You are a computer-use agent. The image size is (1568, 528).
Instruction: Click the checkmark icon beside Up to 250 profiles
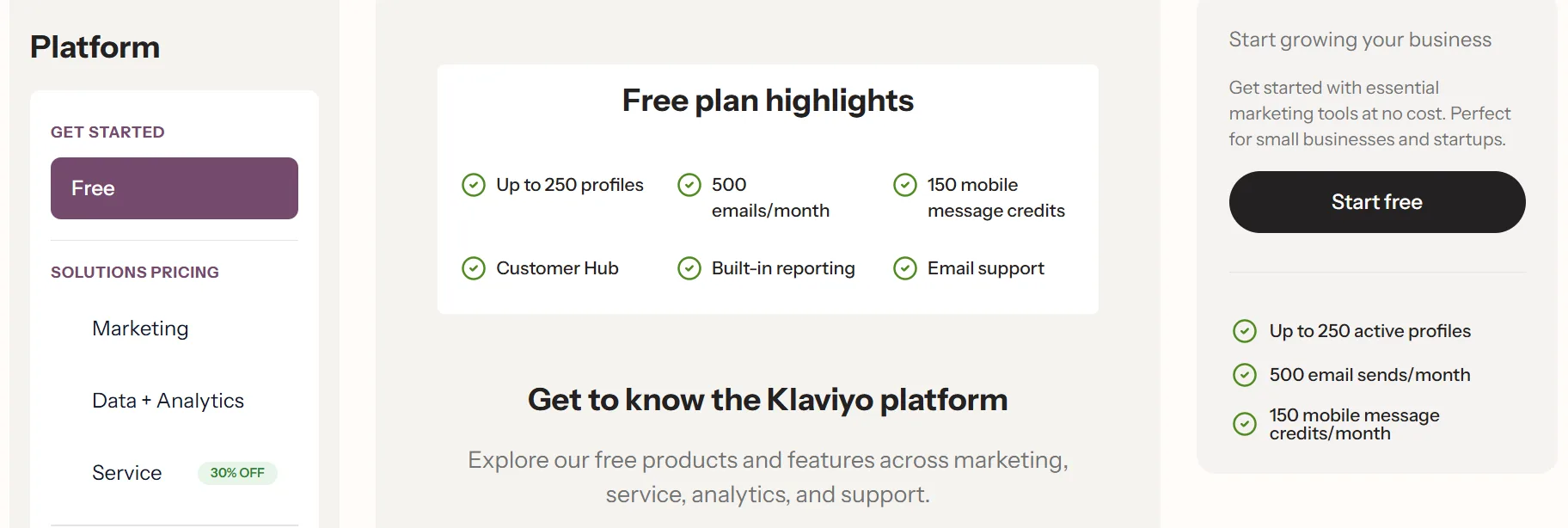click(474, 185)
